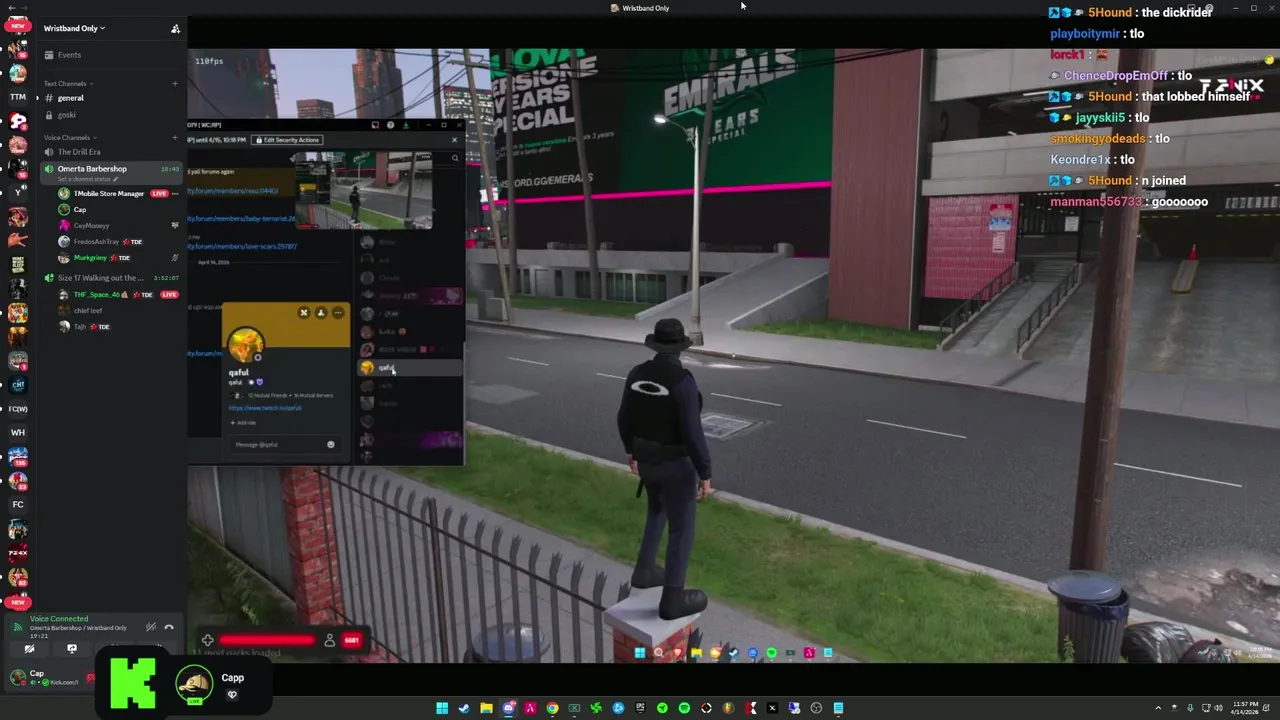Open the WH server icon
This screenshot has width=1280, height=720.
coord(18,433)
